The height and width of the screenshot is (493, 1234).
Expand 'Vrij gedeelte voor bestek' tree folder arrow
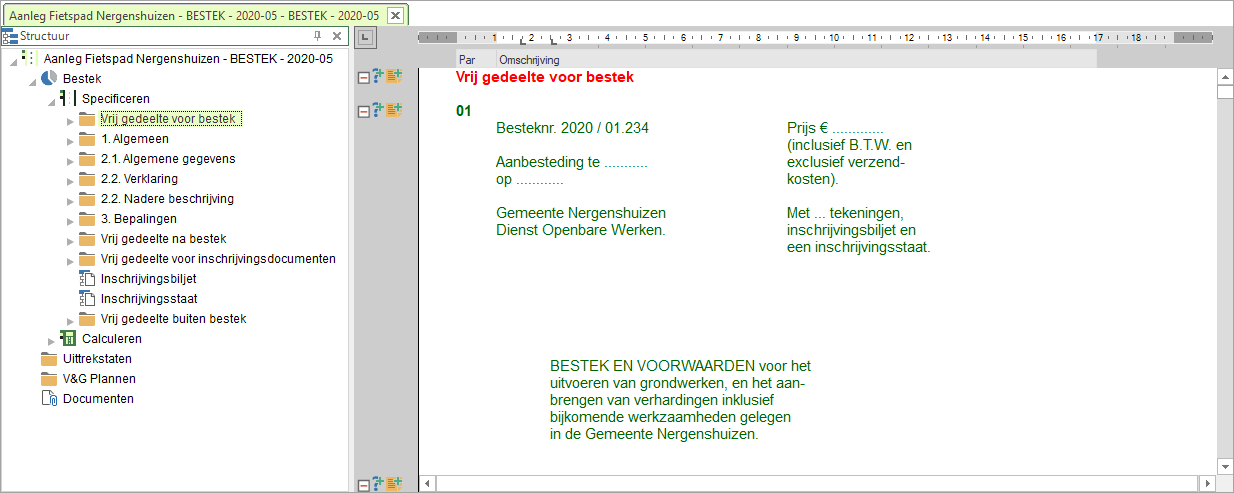click(70, 120)
